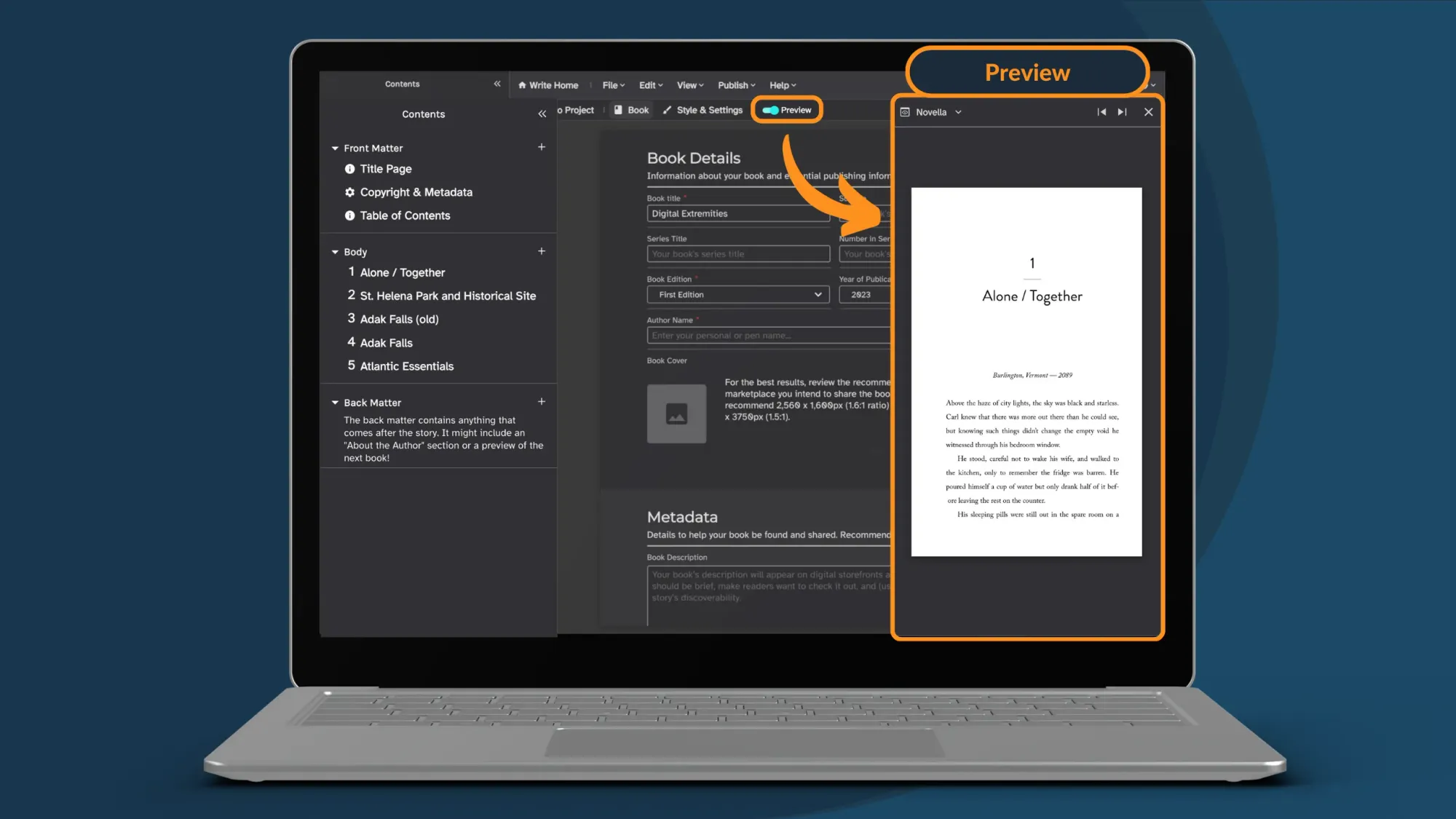
Task: Disable the Preview toggle
Action: [769, 110]
